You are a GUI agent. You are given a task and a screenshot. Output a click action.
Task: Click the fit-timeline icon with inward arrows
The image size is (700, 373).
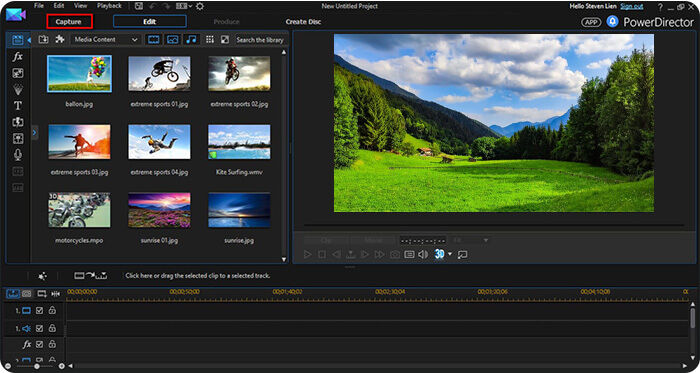pyautogui.click(x=56, y=294)
